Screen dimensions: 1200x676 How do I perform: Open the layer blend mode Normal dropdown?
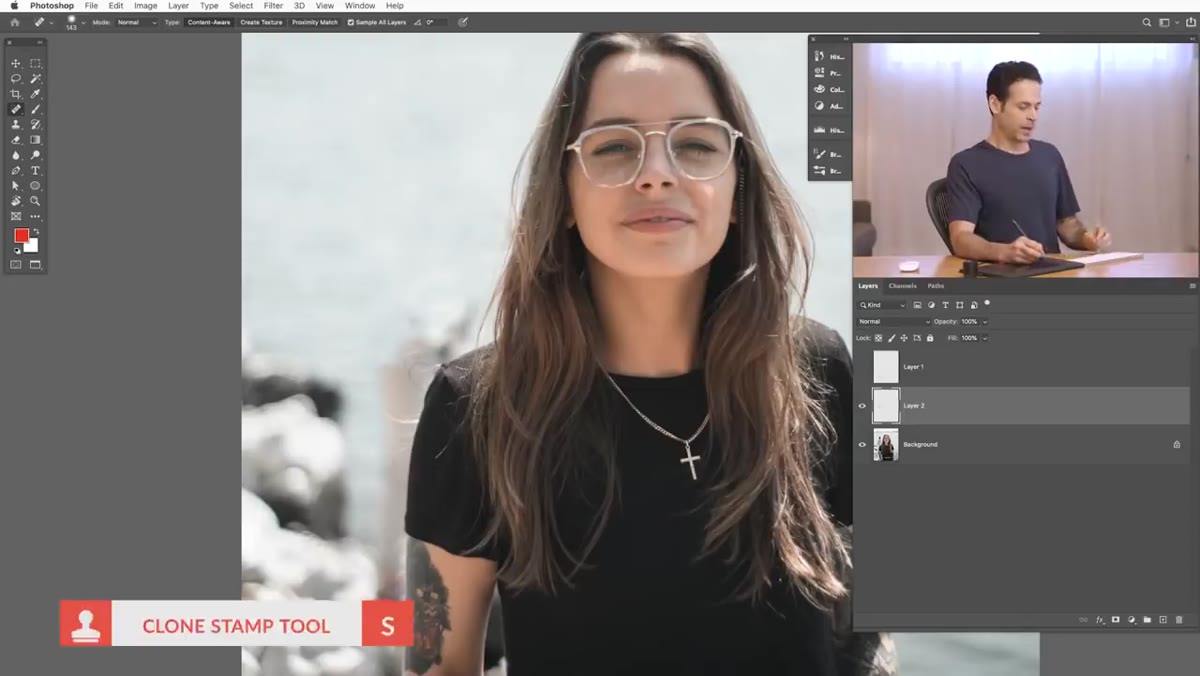(x=894, y=322)
